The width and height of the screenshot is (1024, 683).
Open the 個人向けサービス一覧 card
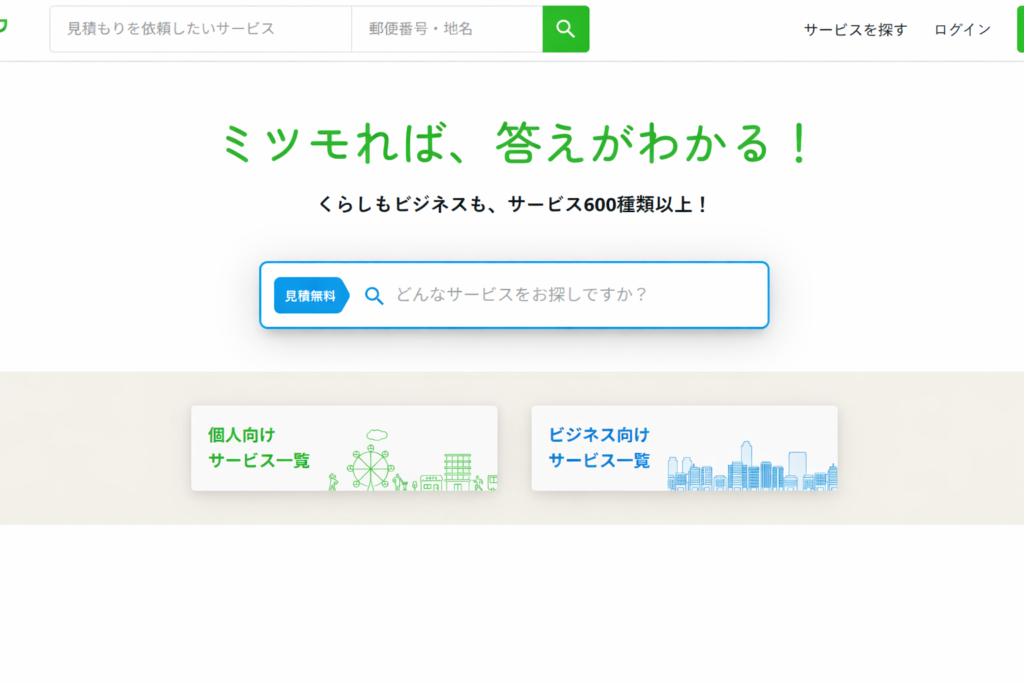pyautogui.click(x=260, y=448)
